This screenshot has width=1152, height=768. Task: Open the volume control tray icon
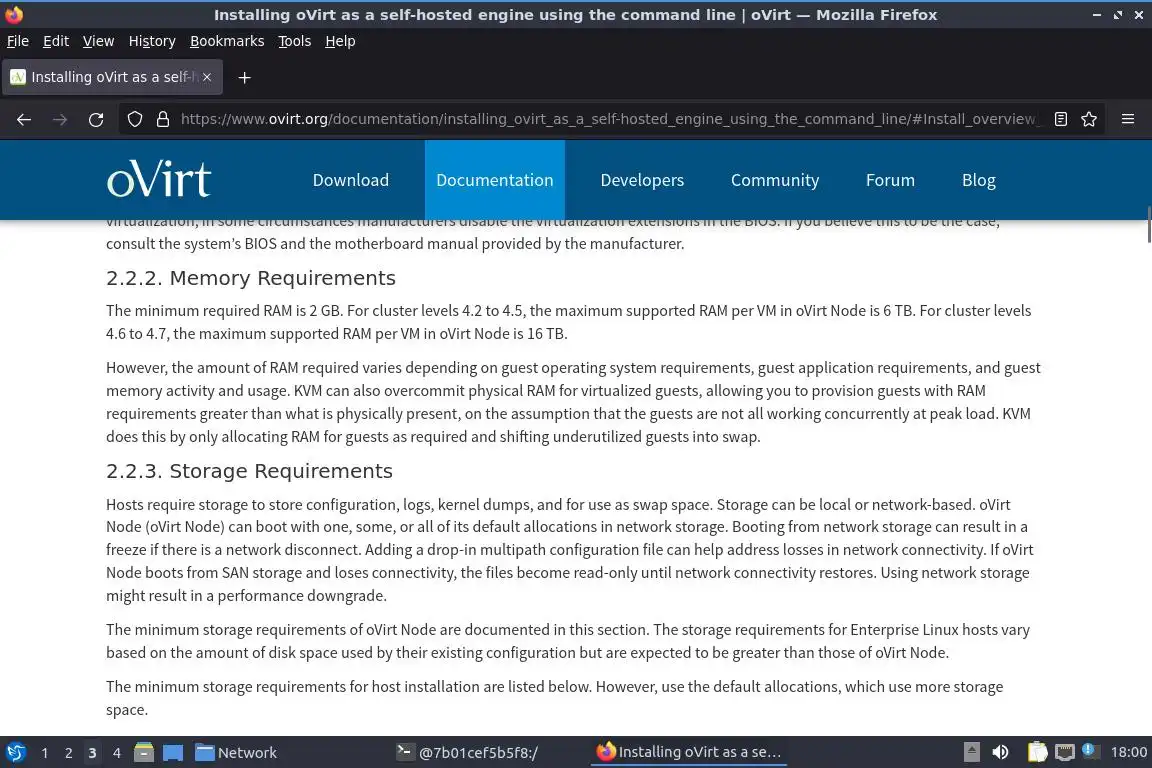1000,753
